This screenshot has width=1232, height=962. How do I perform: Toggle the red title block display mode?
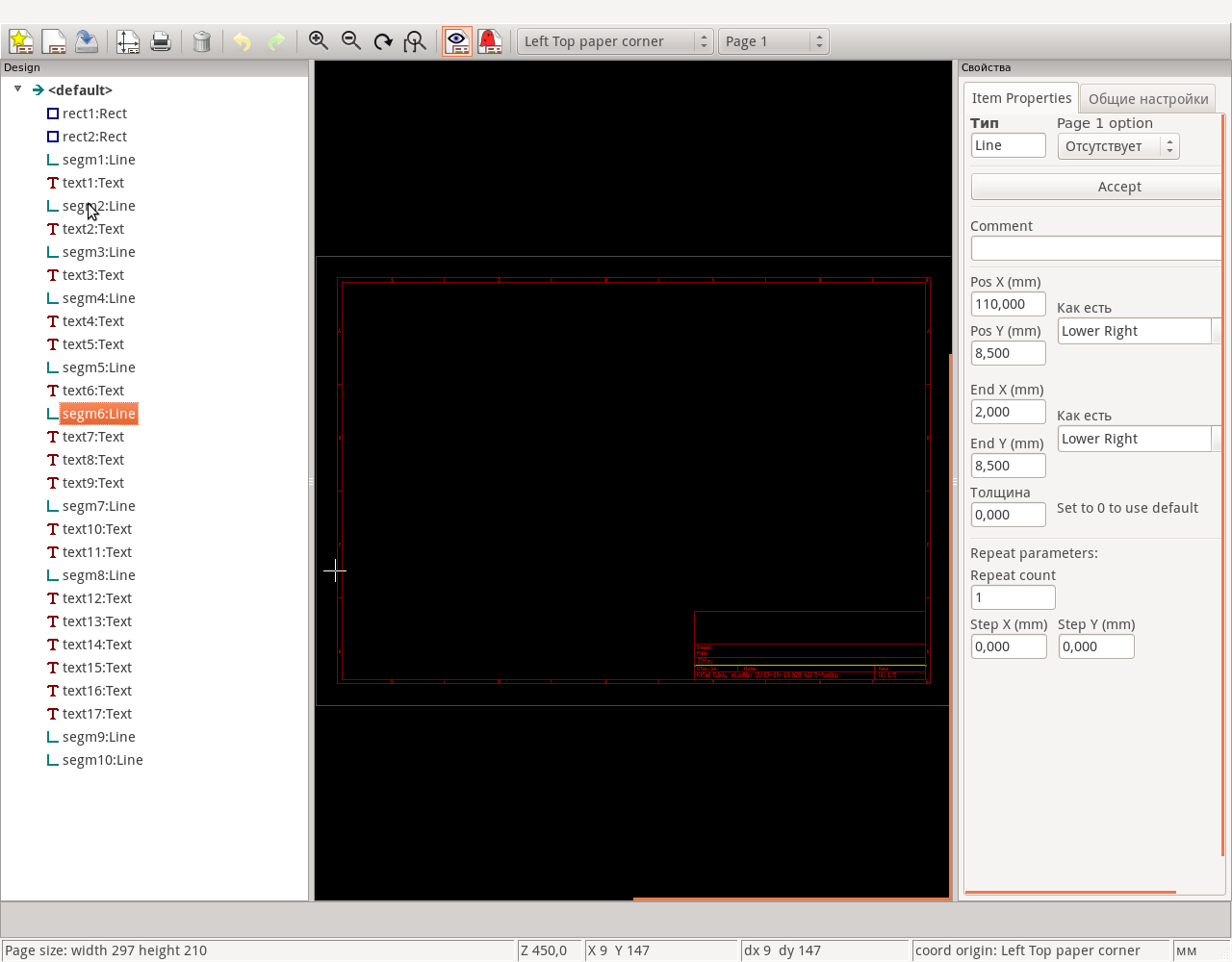pyautogui.click(x=490, y=40)
